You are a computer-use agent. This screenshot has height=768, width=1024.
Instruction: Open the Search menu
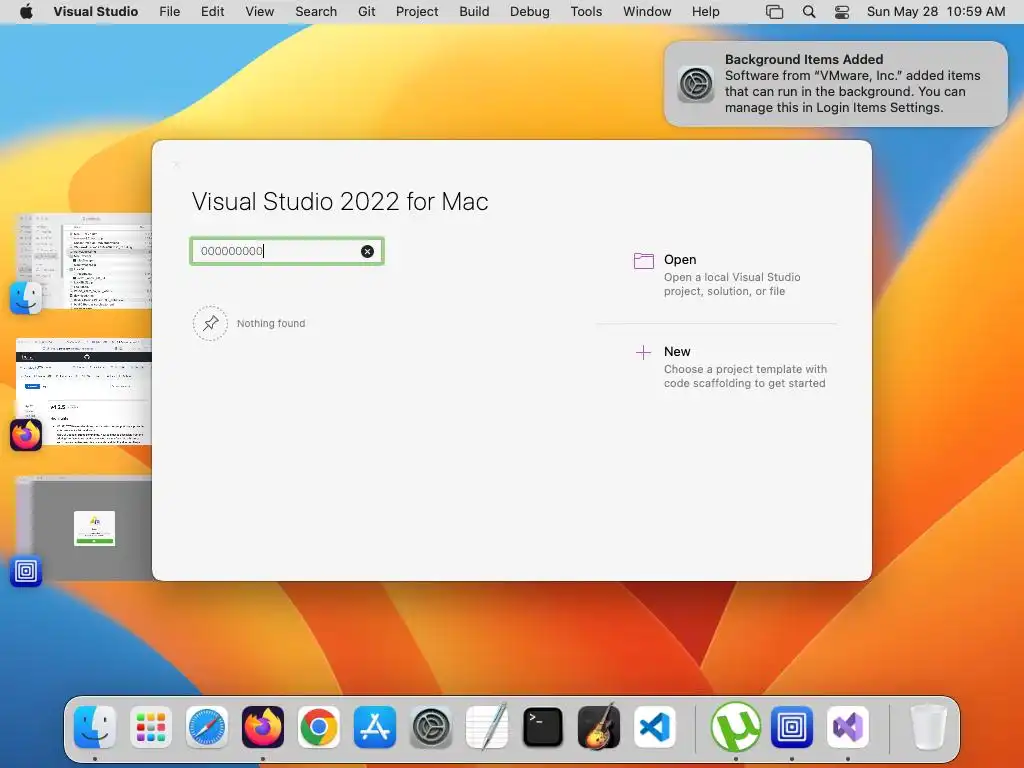pos(316,12)
